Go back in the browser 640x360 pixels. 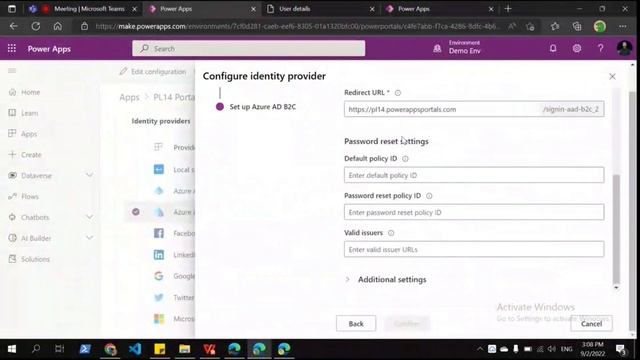tap(13, 27)
